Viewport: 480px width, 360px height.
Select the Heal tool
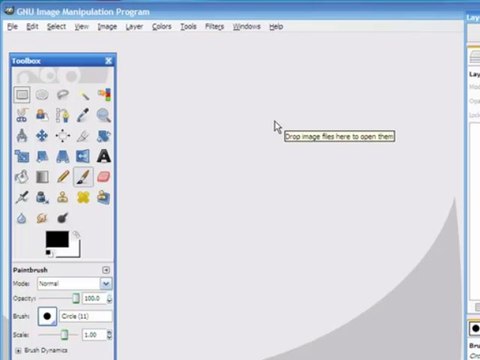tap(83, 197)
